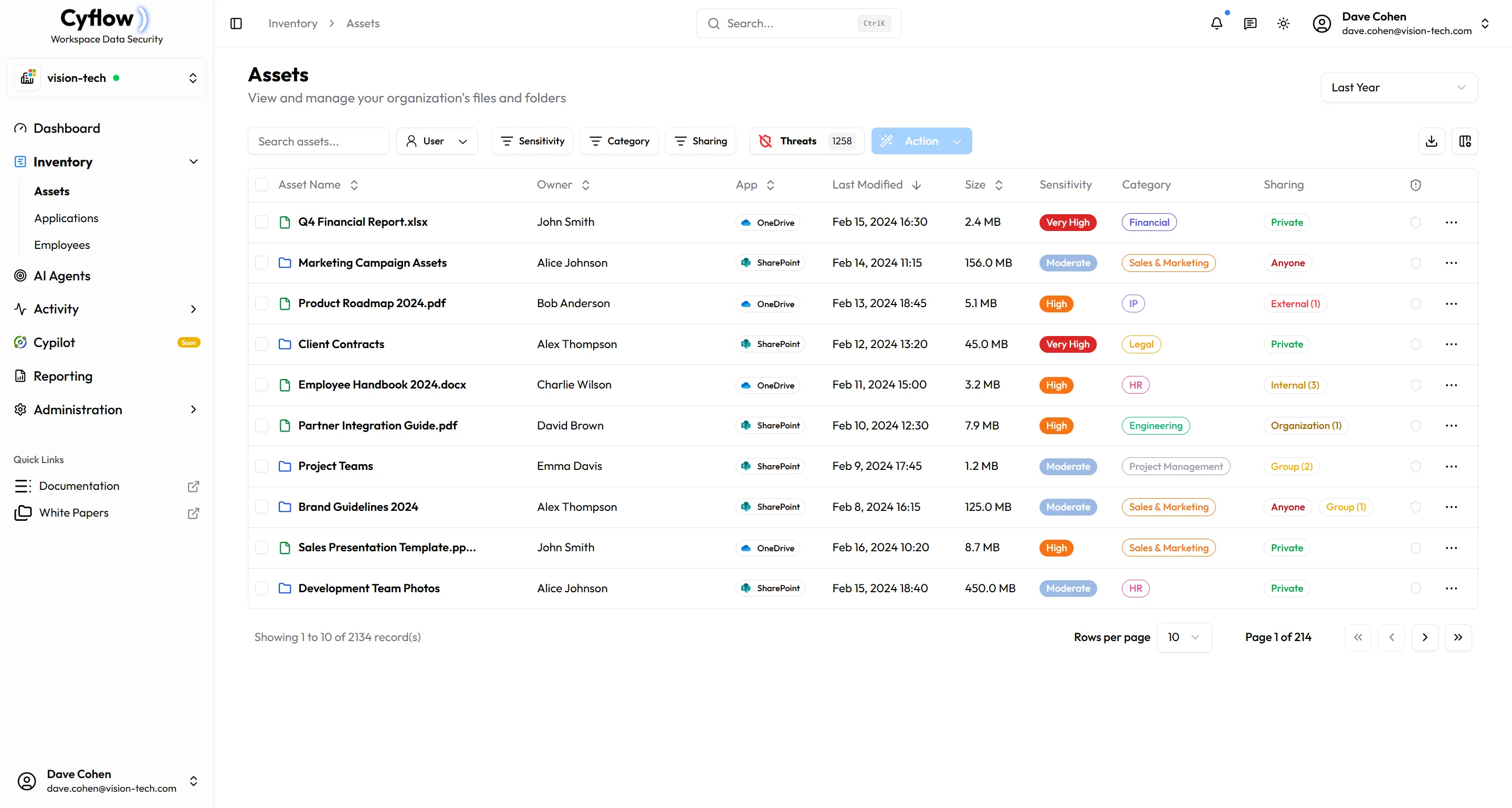
Task: Open row actions for Client Contracts
Action: (1451, 344)
